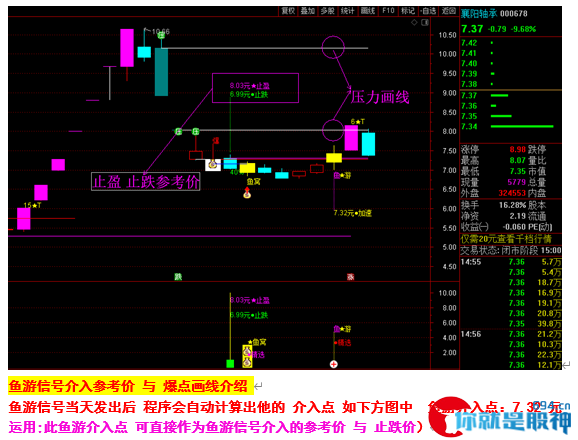Screen dimensions: 578x440
Task: Click the diamond icon above the chart
Action: [414, 23]
